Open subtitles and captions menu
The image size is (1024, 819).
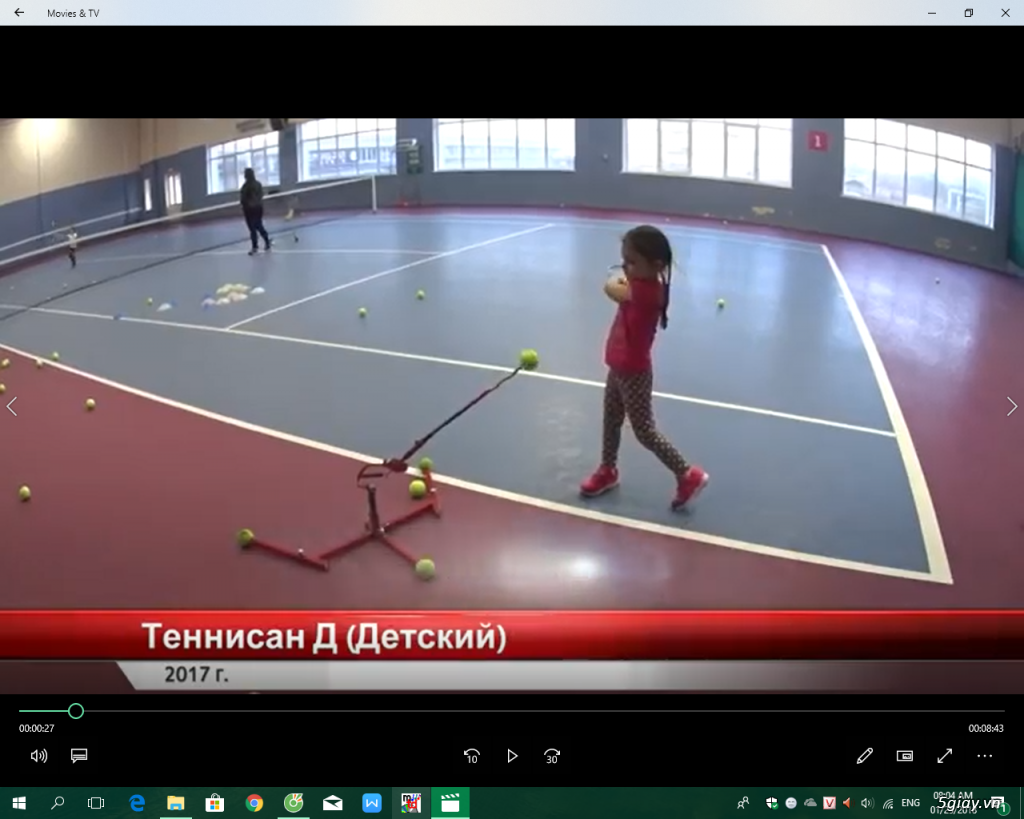[x=79, y=756]
